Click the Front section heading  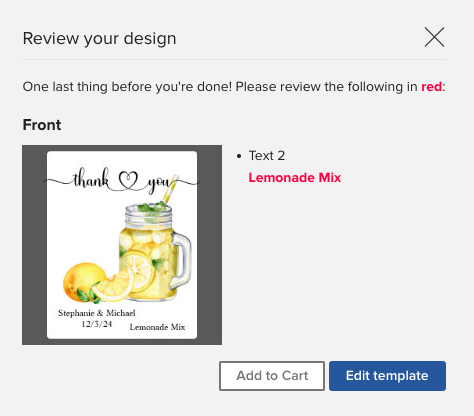42,125
